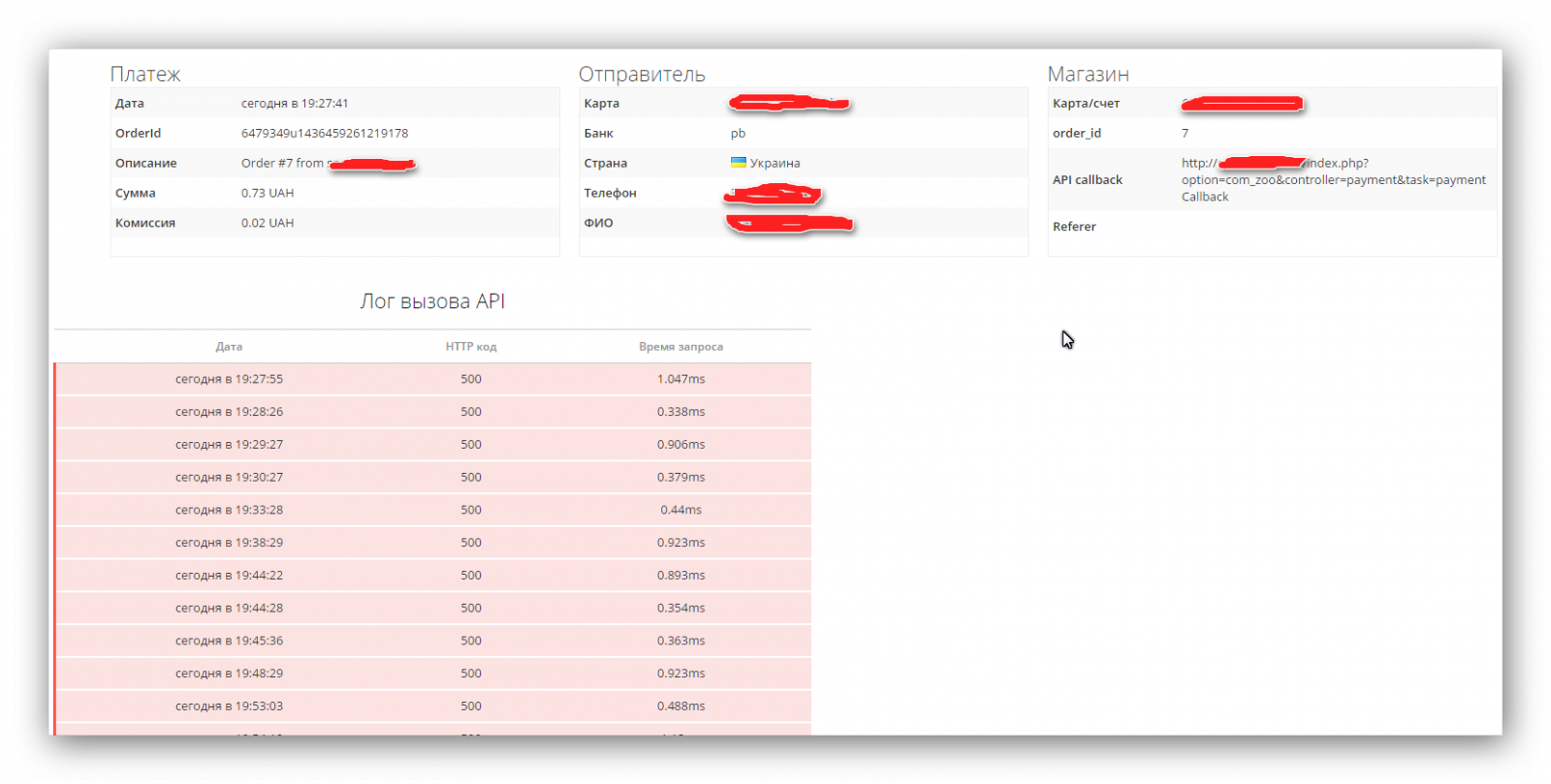Screen dimensions: 1551x784
Task: Click the Лог вызова API heading
Action: tap(432, 301)
